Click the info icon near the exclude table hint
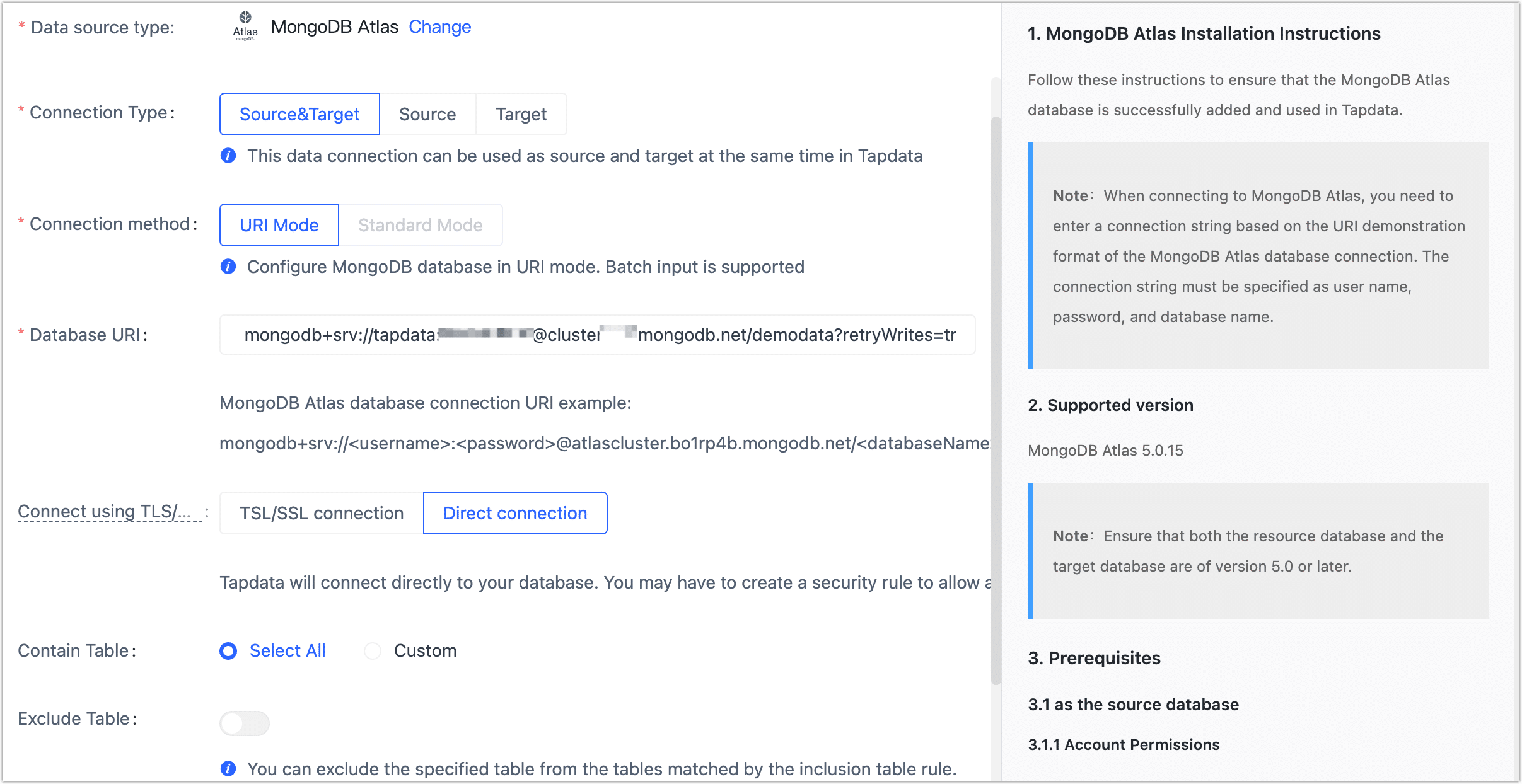 pos(228,768)
